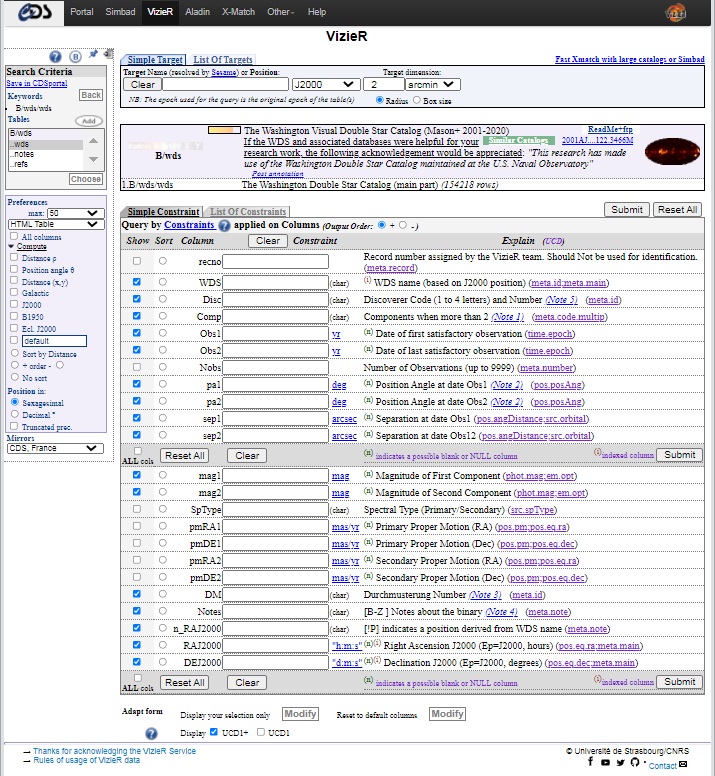This screenshot has width=715, height=776.
Task: Click the collapse-sidebar icon beside the pushpin
Action: [108, 53]
